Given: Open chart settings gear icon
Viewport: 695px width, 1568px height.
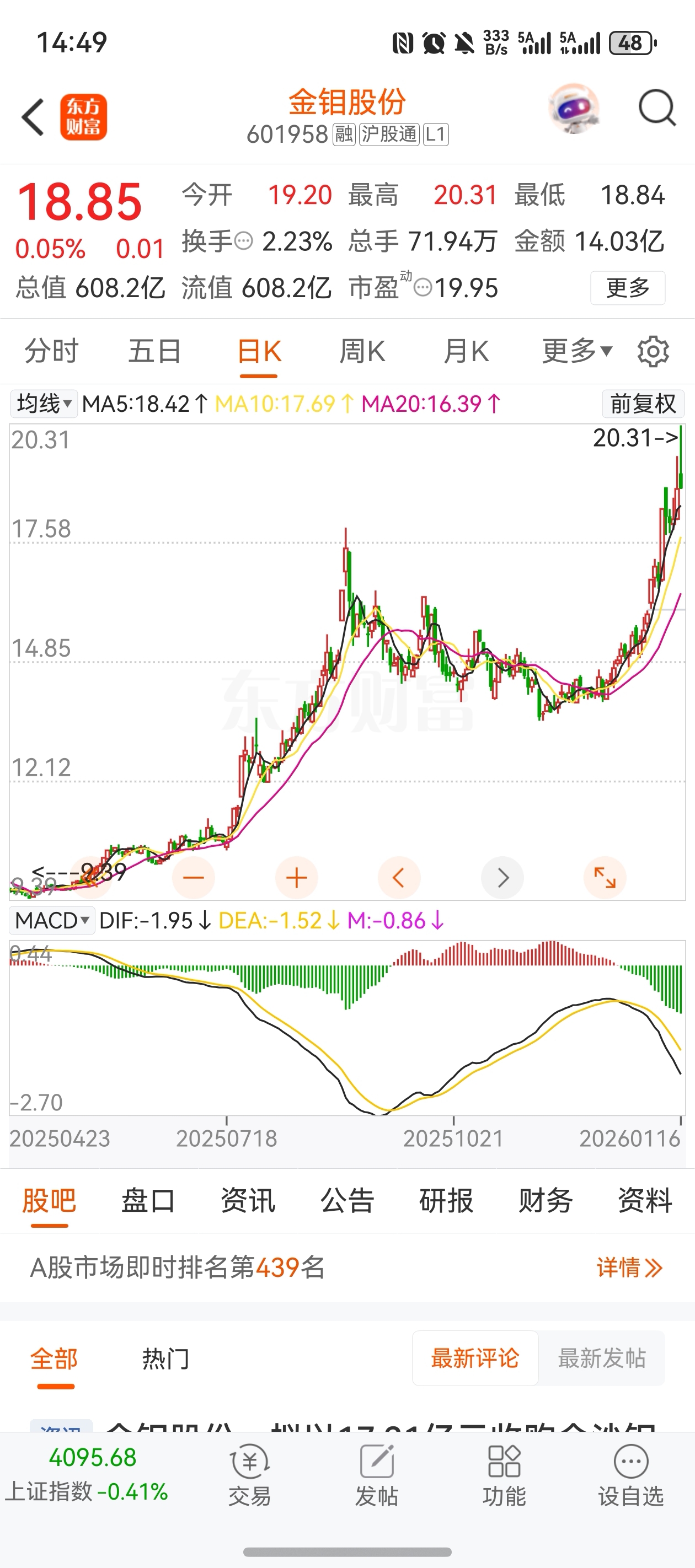Looking at the screenshot, I should pyautogui.click(x=653, y=351).
